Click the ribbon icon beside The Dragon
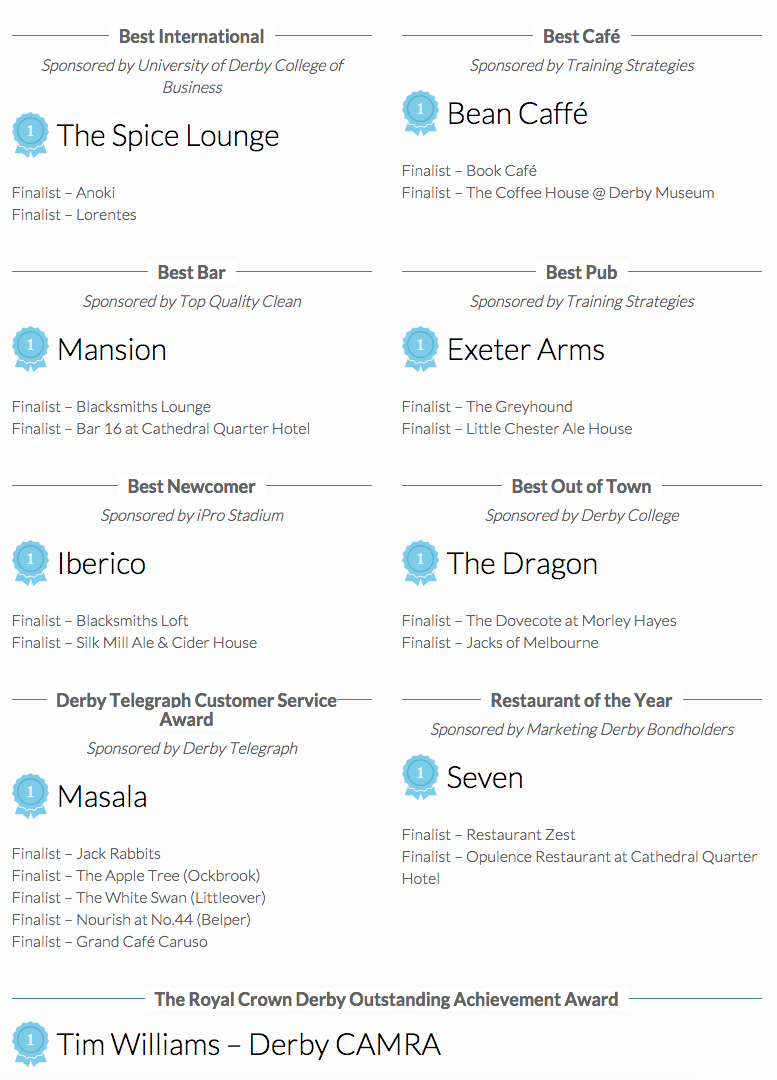 tap(420, 561)
